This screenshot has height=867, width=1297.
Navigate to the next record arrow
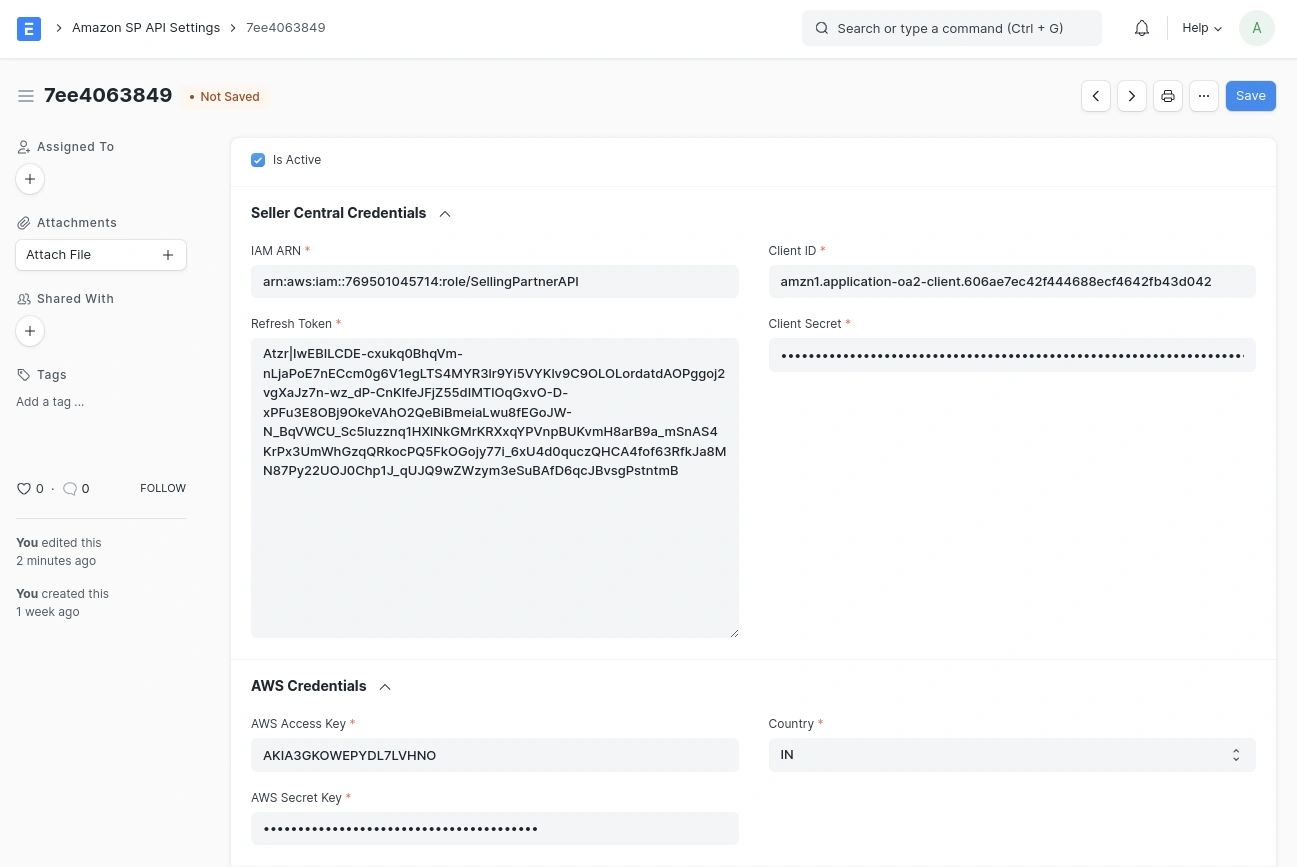1131,95
